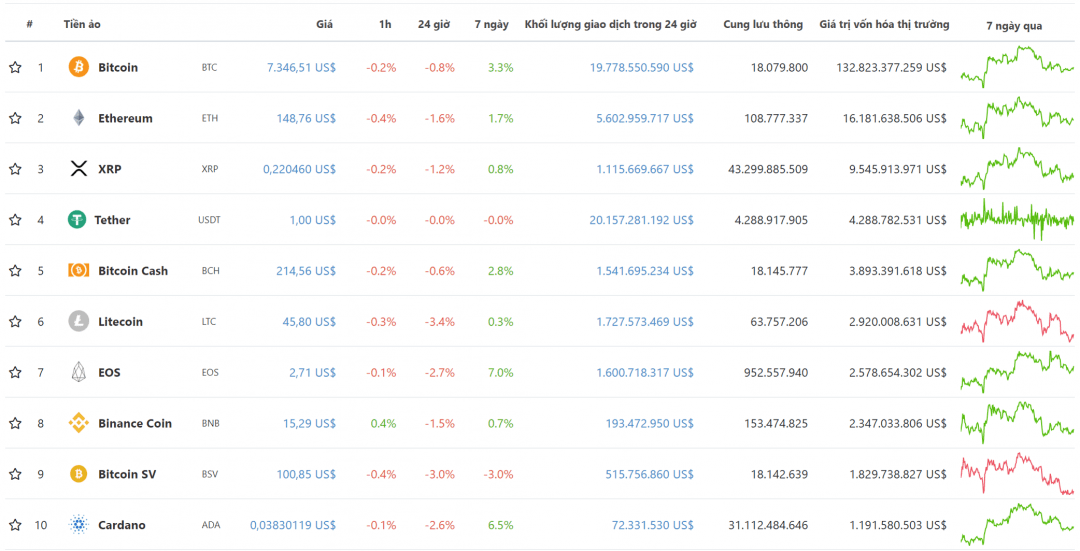Select XRP supply 43.299.885.509
This screenshot has width=1080, height=551.
point(768,169)
